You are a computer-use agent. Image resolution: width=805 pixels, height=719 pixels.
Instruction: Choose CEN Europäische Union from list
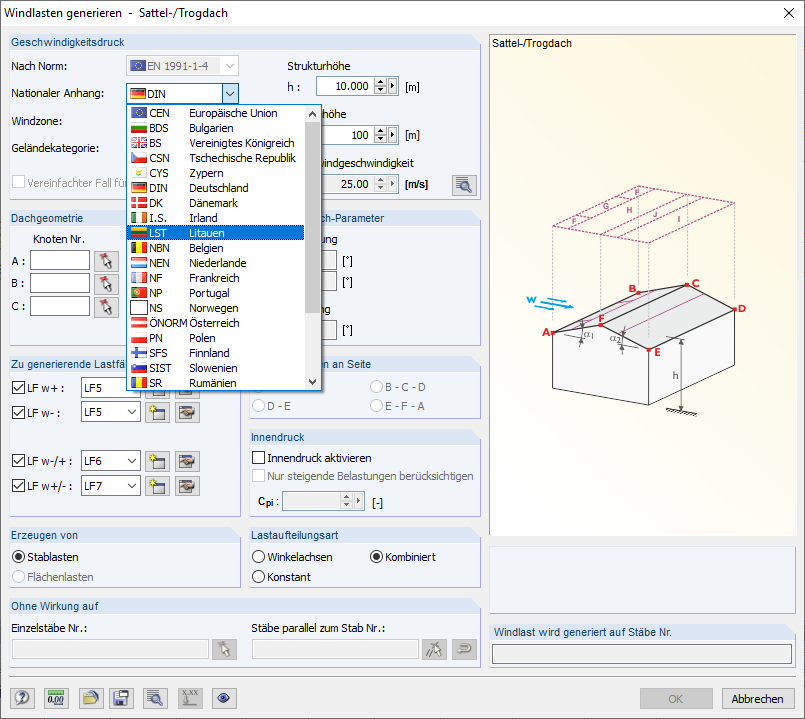tap(216, 113)
